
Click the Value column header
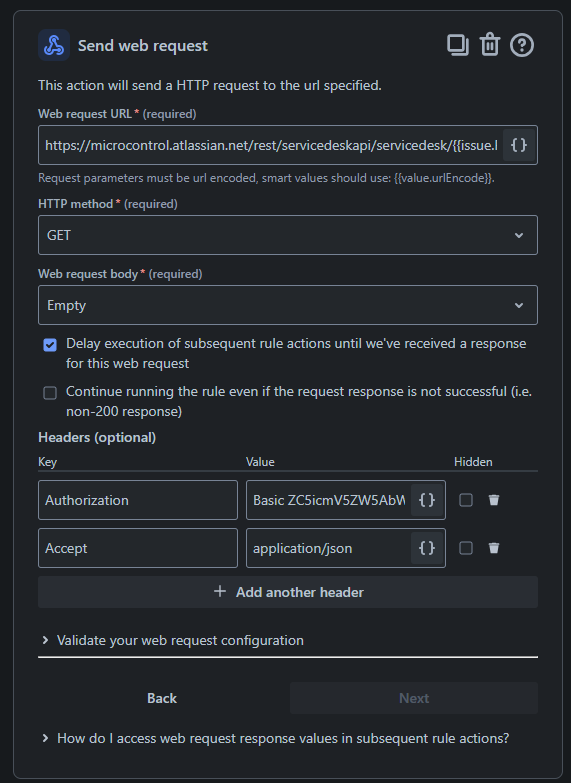click(260, 462)
